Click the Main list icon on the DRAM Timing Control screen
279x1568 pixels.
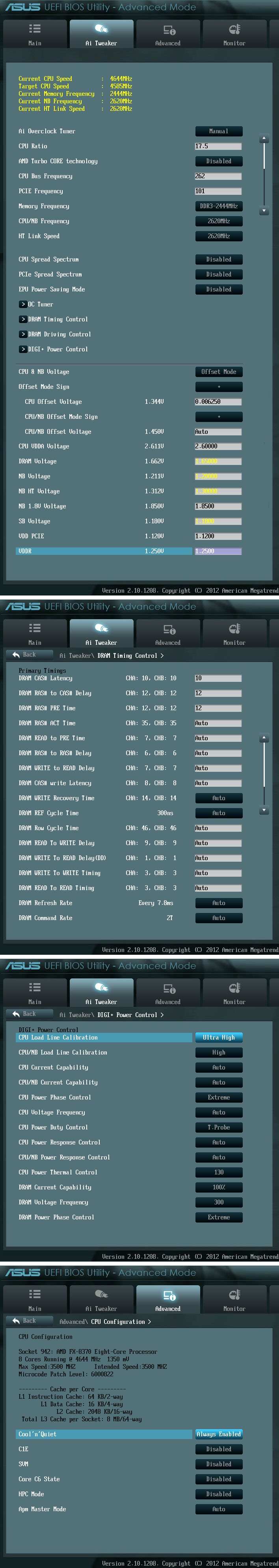pyautogui.click(x=35, y=628)
